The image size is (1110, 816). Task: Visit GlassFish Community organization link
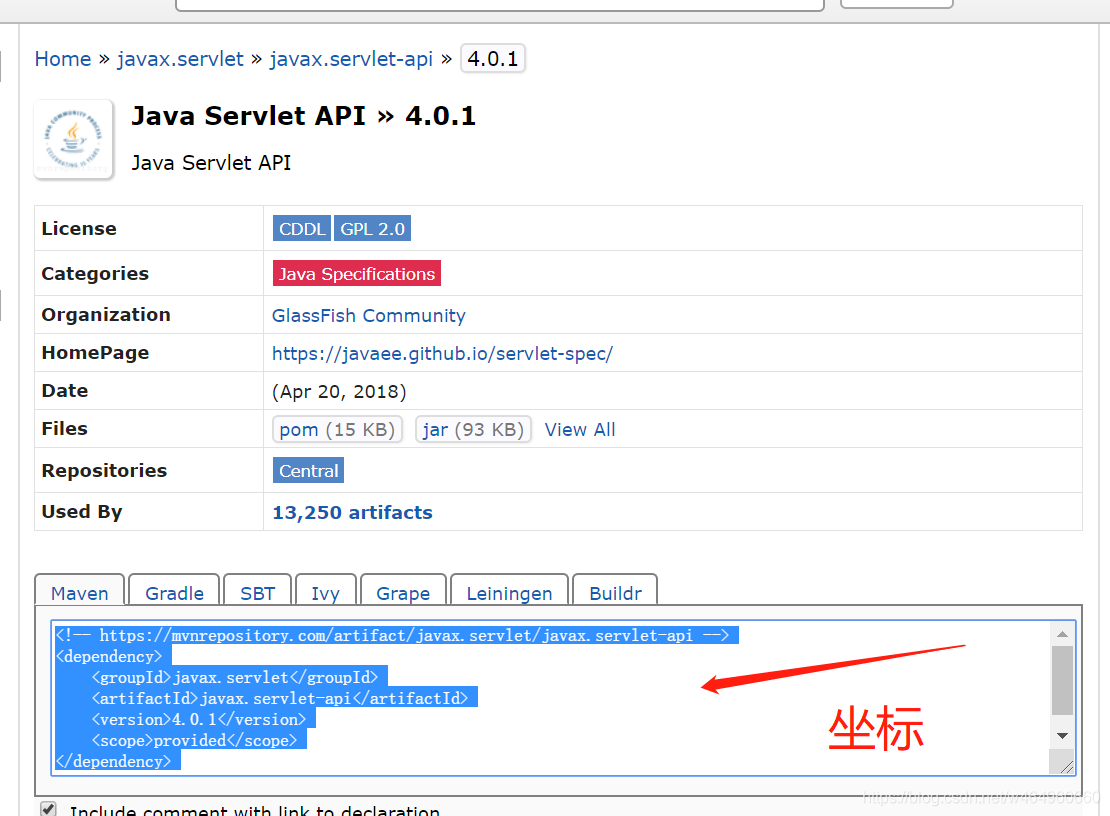coord(369,316)
